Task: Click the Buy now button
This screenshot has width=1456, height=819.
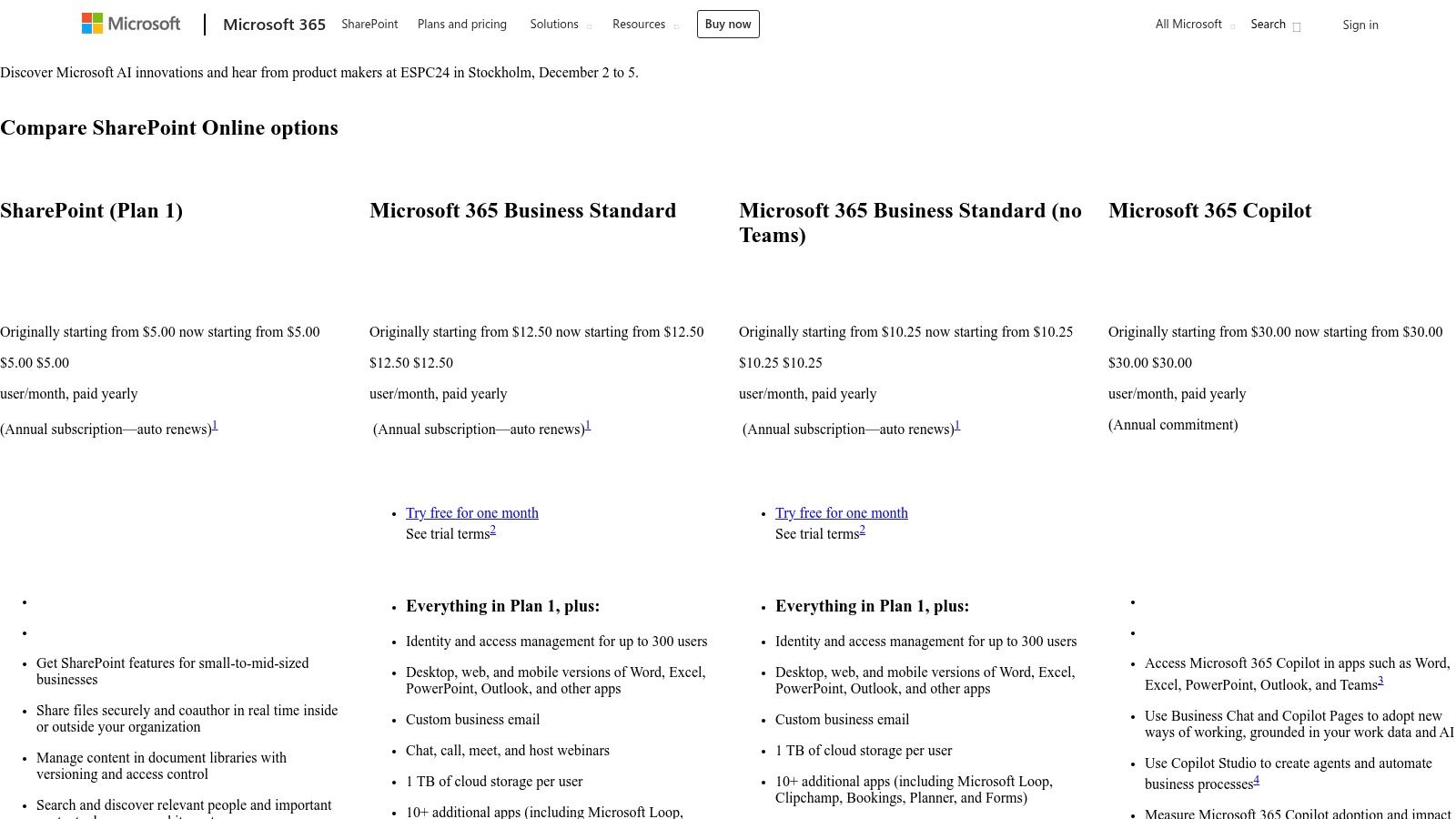Action: (727, 24)
